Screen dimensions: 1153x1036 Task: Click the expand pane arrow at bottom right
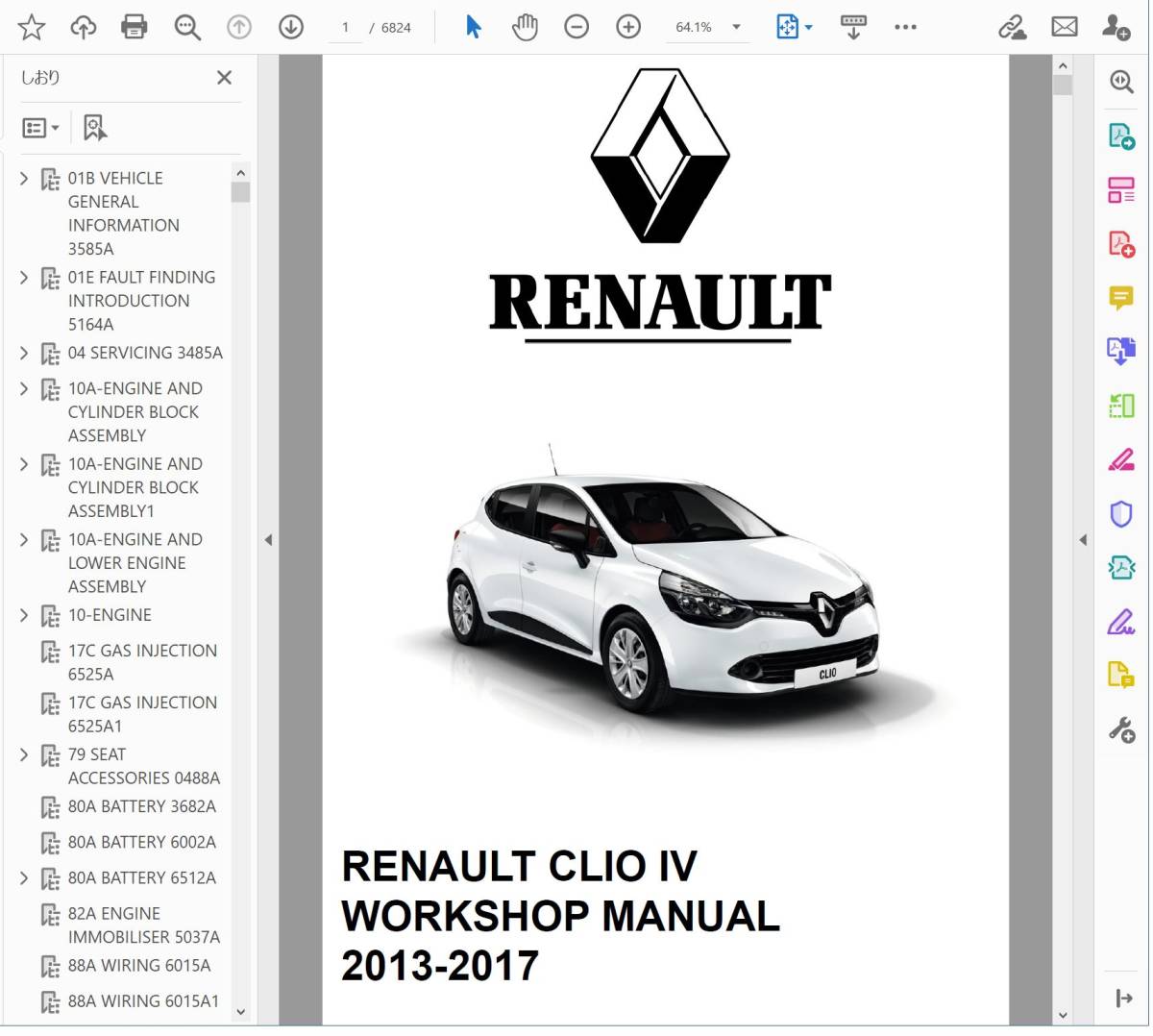point(1123,999)
